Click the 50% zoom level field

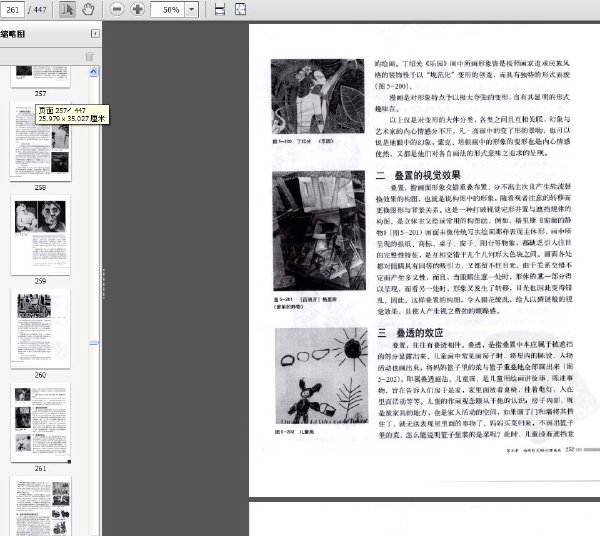point(168,10)
